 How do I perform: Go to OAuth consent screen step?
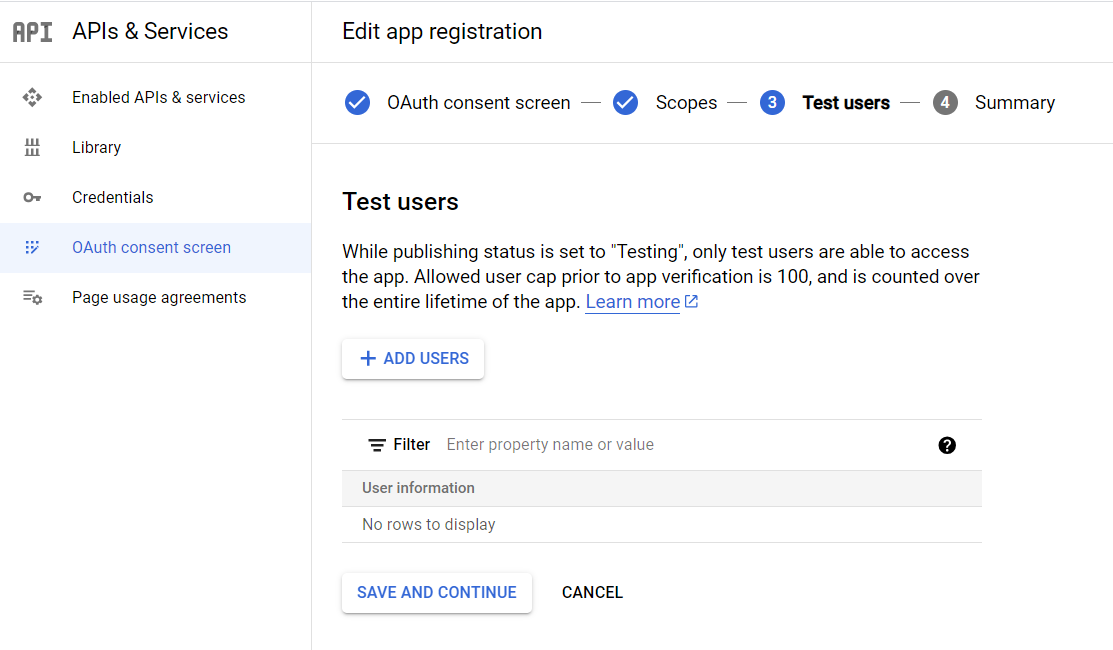478,103
